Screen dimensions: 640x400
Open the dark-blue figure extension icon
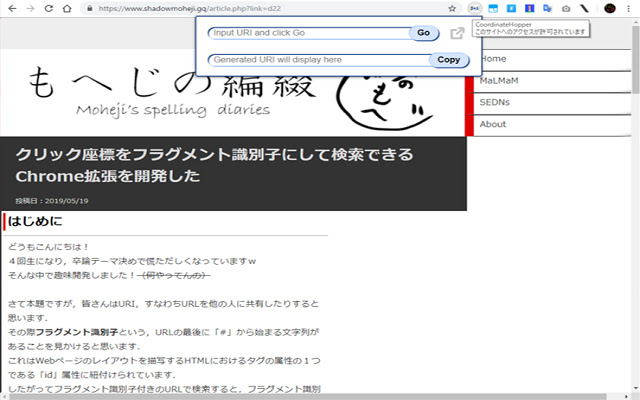(x=529, y=8)
